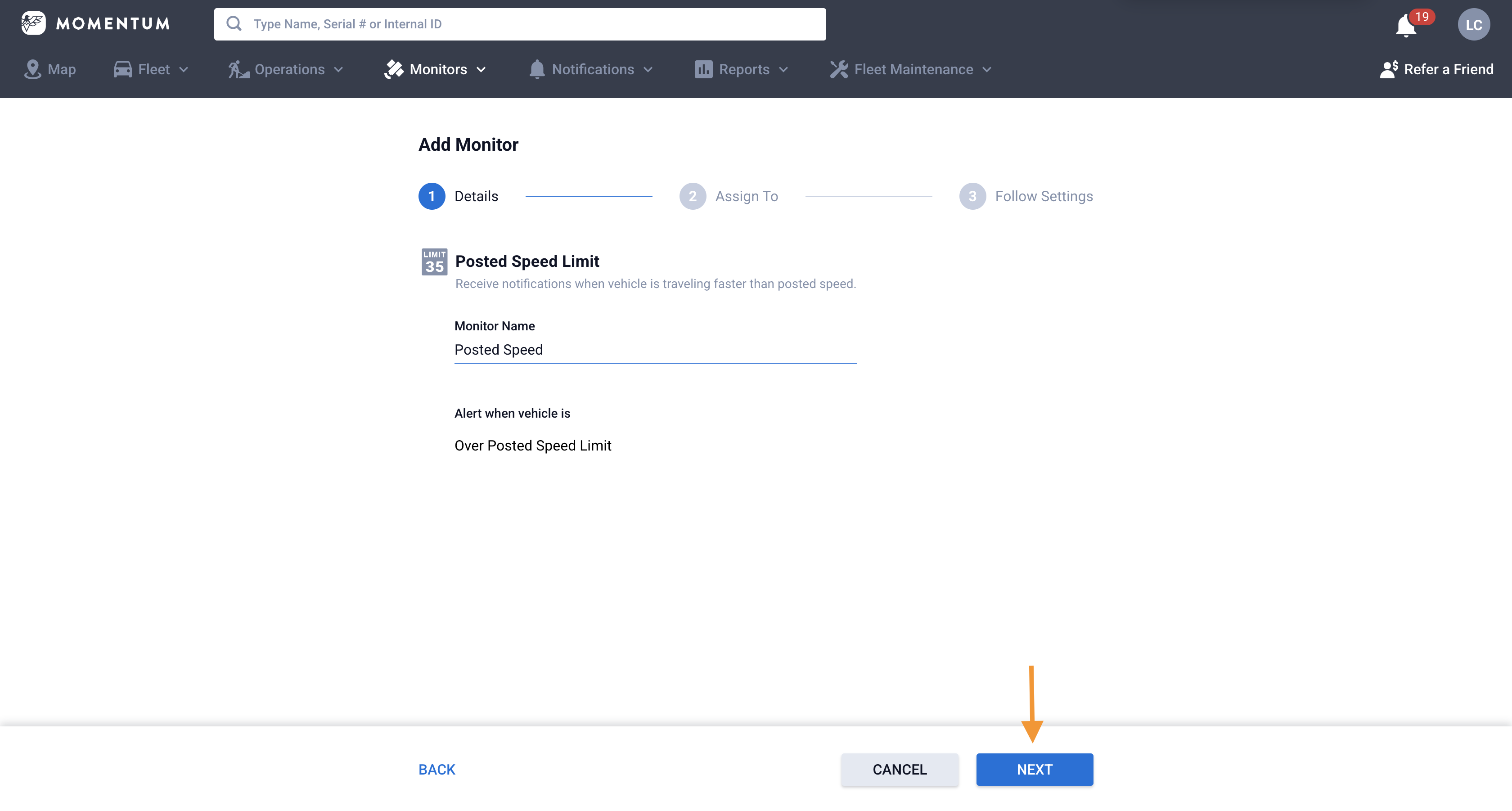The image size is (1512, 811).
Task: Expand the Operations dropdown
Action: [287, 69]
